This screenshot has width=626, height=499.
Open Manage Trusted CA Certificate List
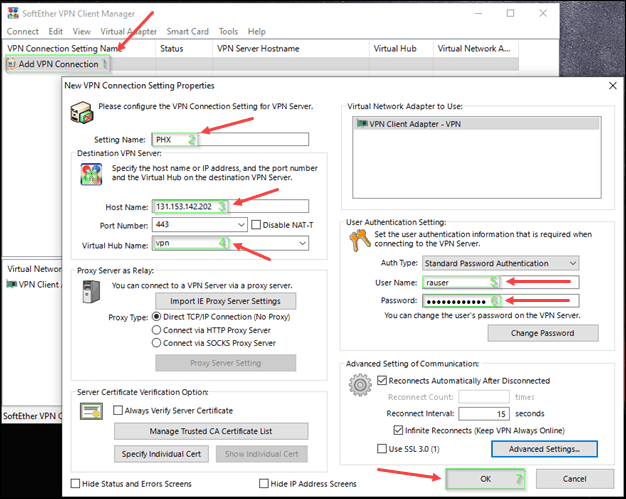coord(211,431)
